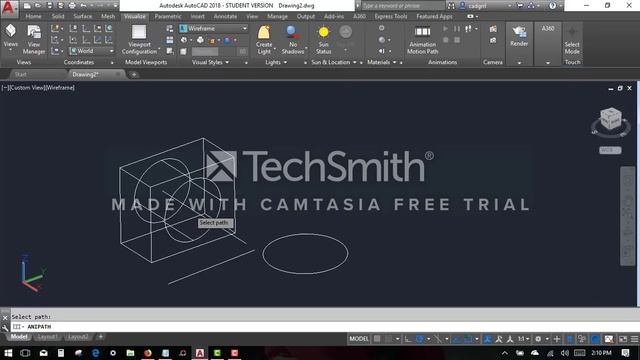Open the World coordinate system dropdown

92,51
